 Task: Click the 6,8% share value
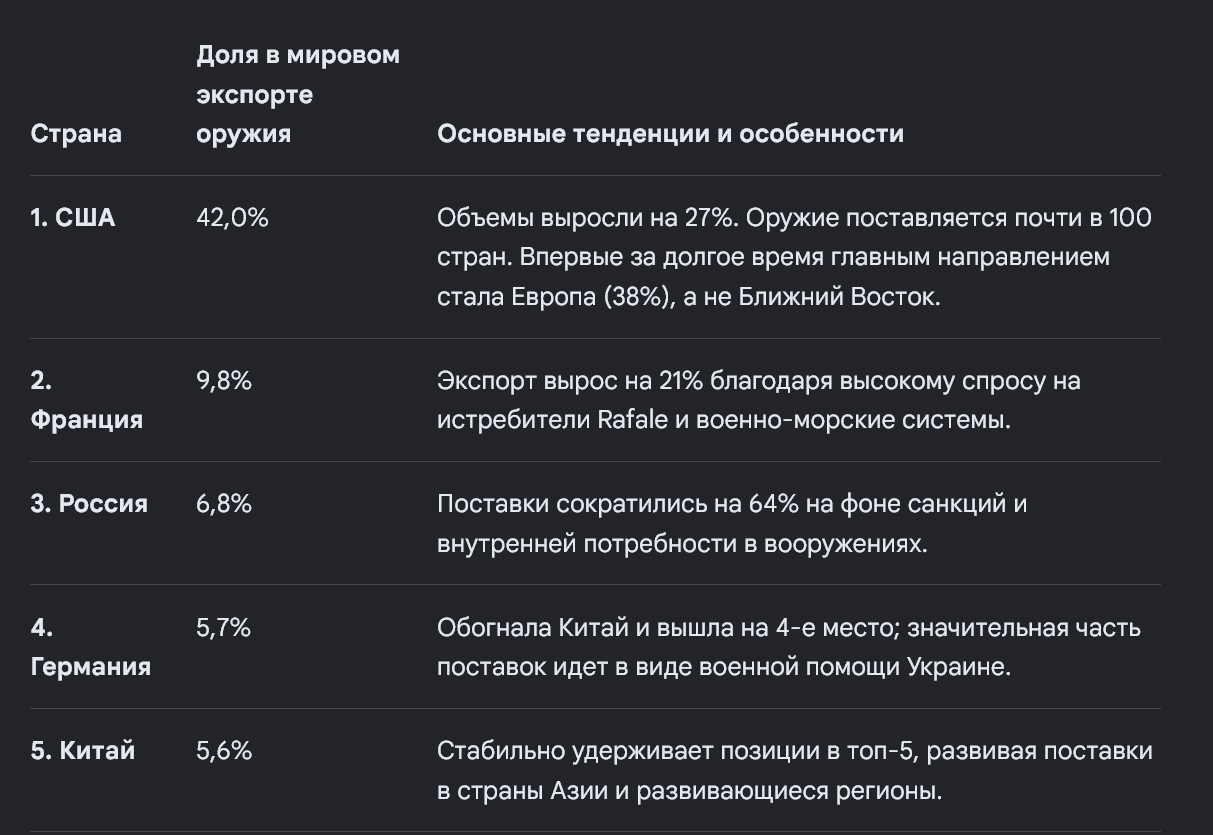click(224, 504)
